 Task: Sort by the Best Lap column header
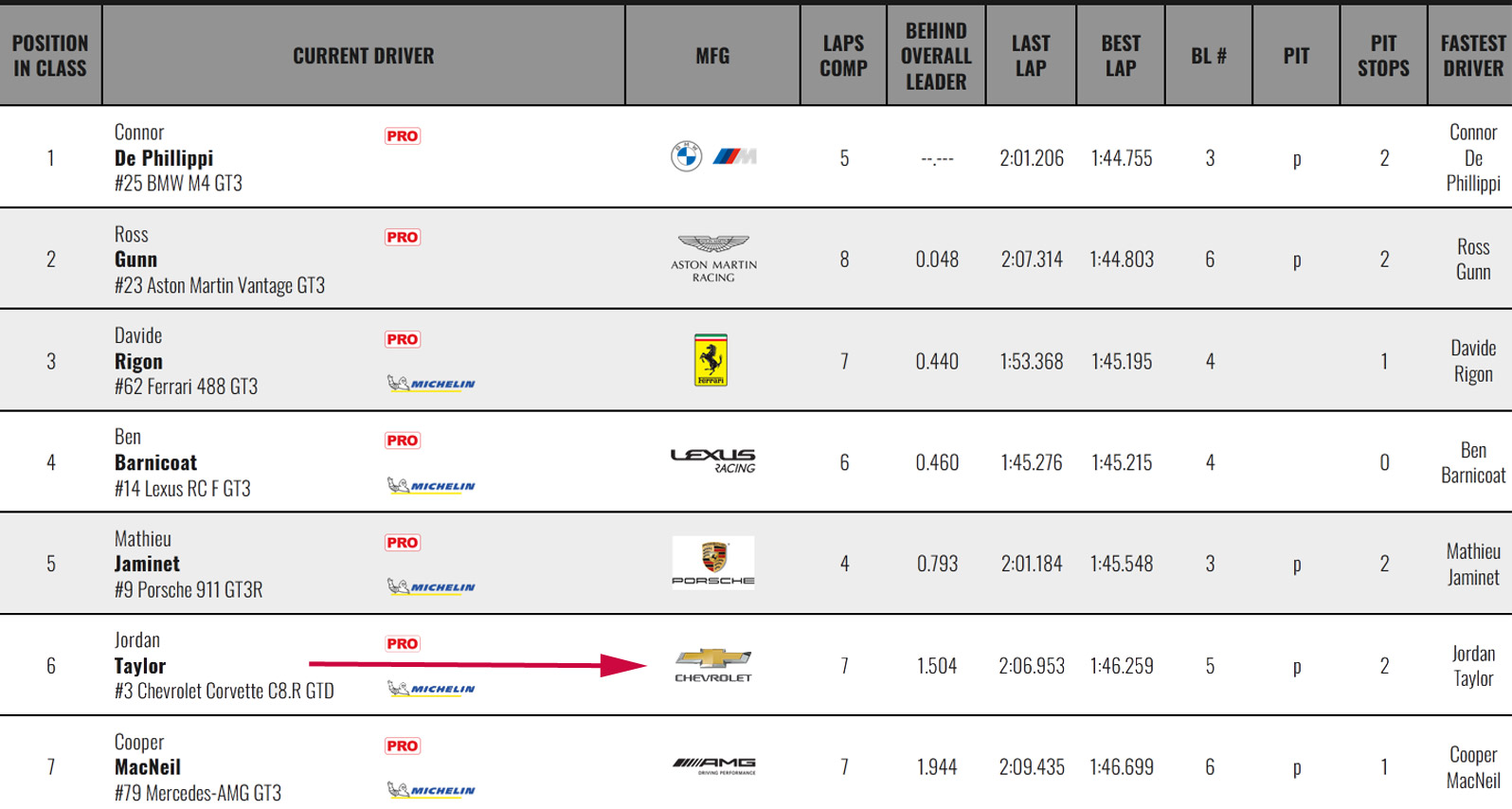pos(1120,56)
